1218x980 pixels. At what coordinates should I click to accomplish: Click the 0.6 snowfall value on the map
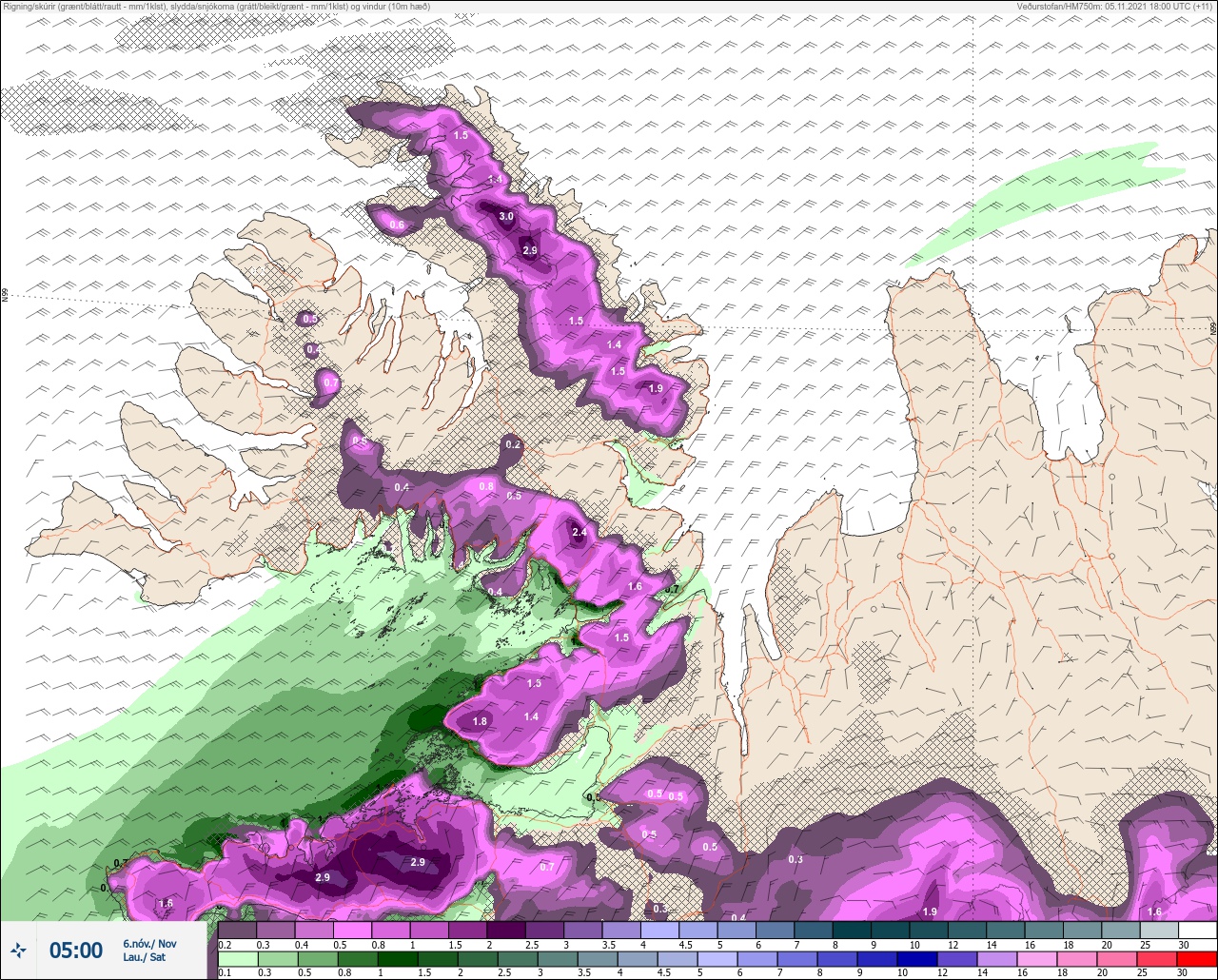click(397, 225)
